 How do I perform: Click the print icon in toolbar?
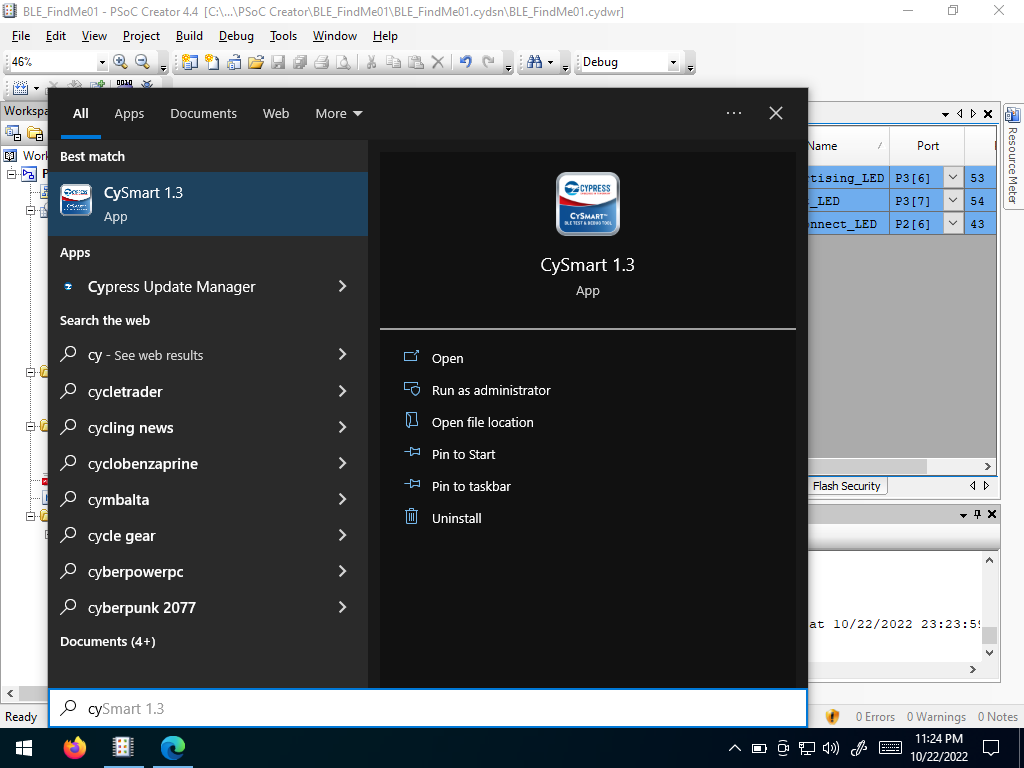pos(321,62)
